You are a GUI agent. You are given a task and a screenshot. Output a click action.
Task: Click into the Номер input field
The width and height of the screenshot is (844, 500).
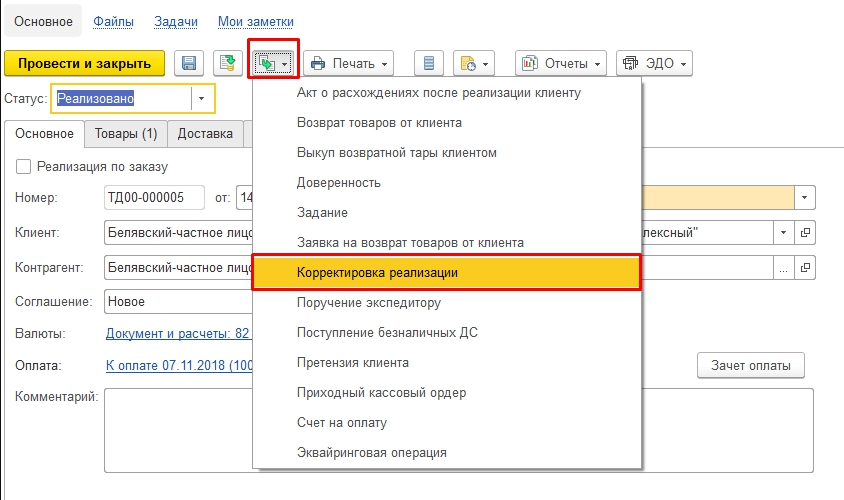pos(154,198)
